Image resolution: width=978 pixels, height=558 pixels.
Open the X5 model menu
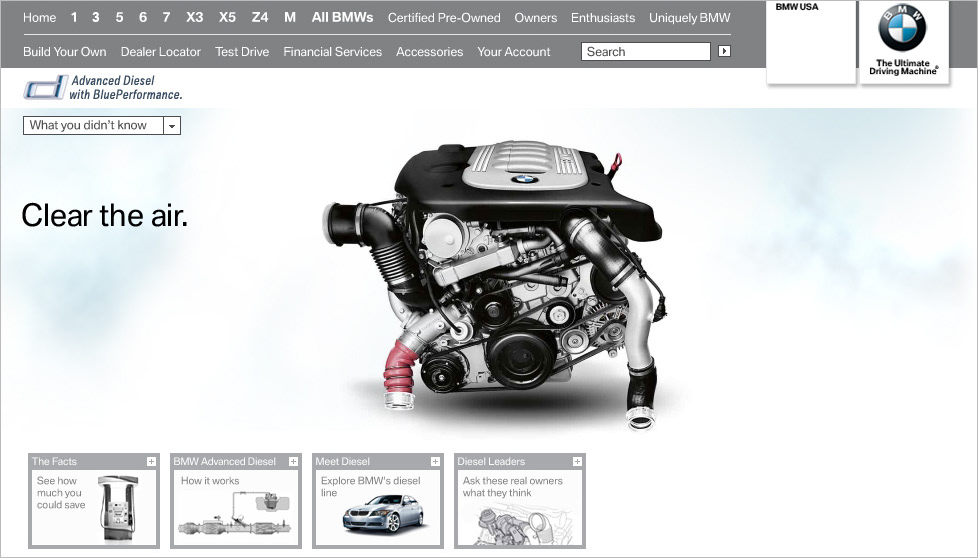(x=227, y=18)
